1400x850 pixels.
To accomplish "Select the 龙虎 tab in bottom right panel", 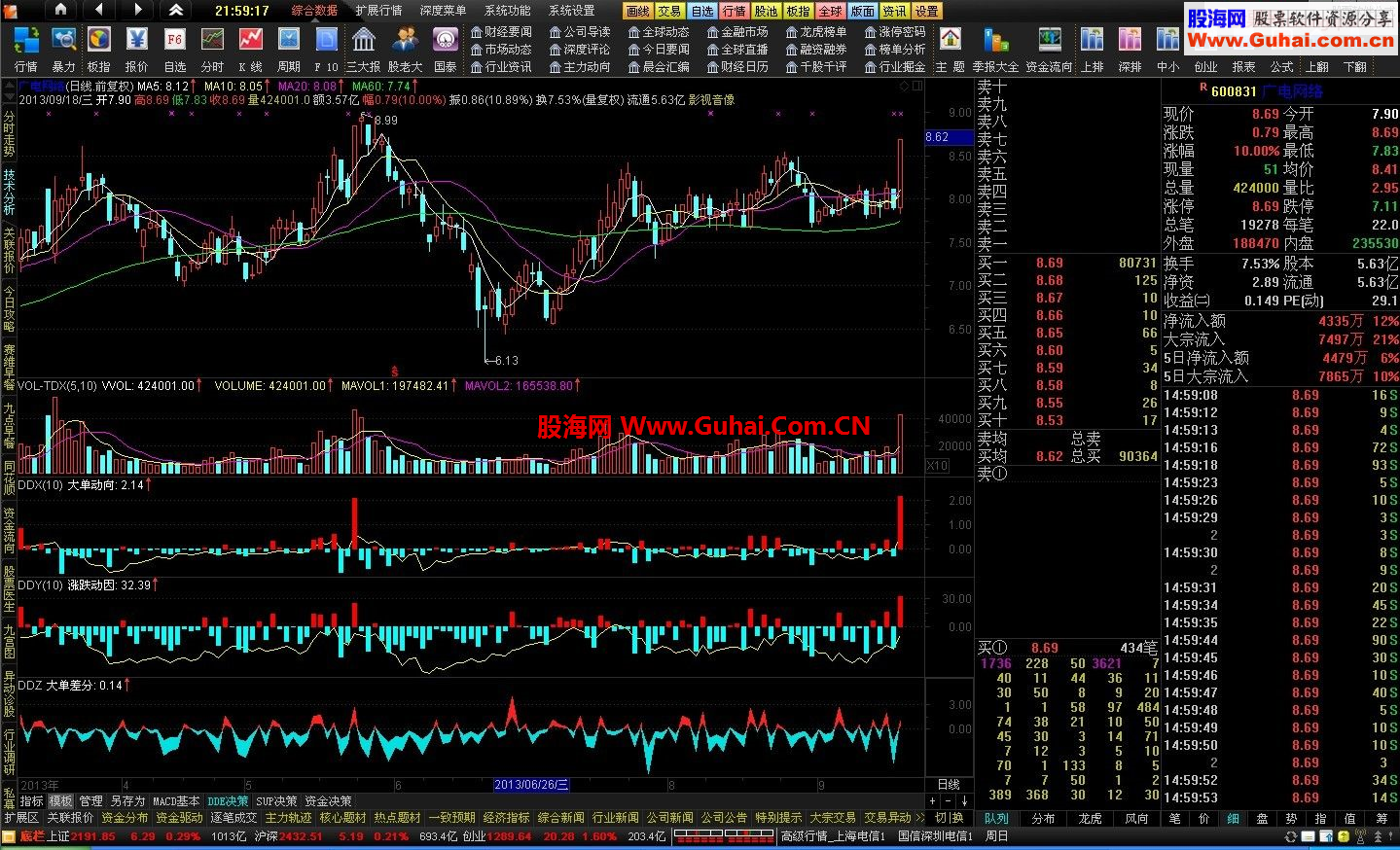I will pyautogui.click(x=1090, y=819).
